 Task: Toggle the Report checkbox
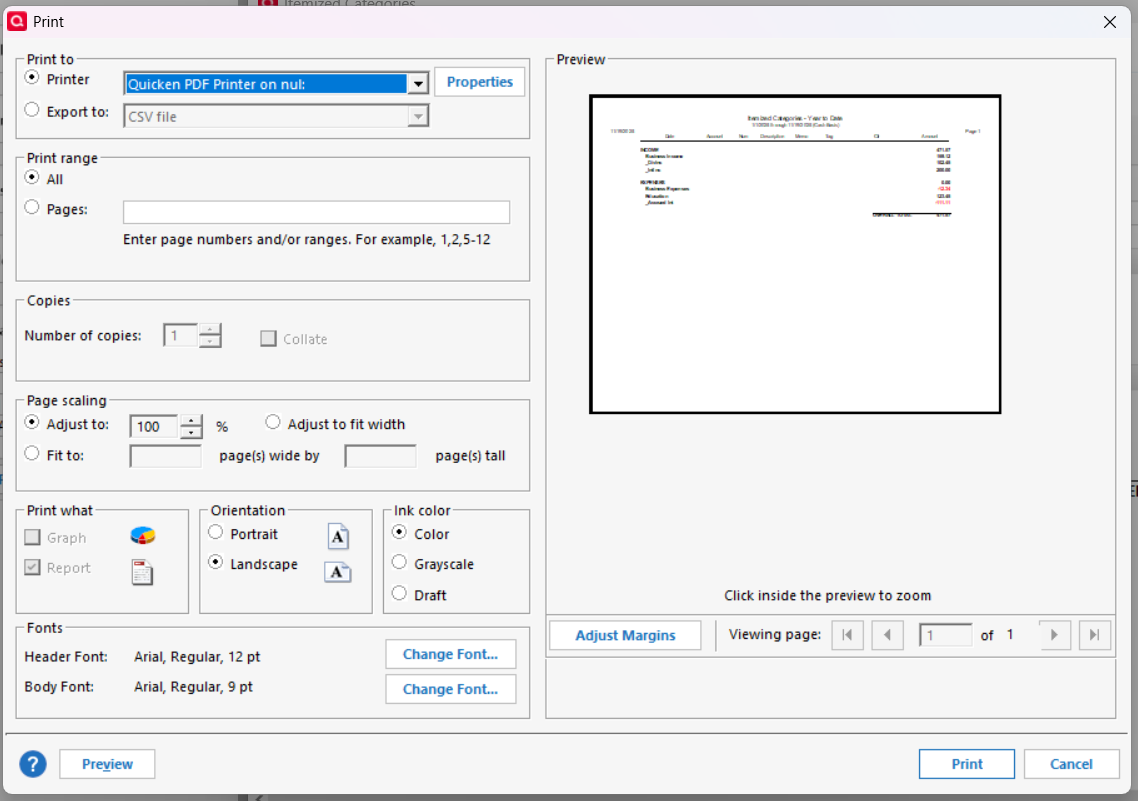tap(32, 567)
